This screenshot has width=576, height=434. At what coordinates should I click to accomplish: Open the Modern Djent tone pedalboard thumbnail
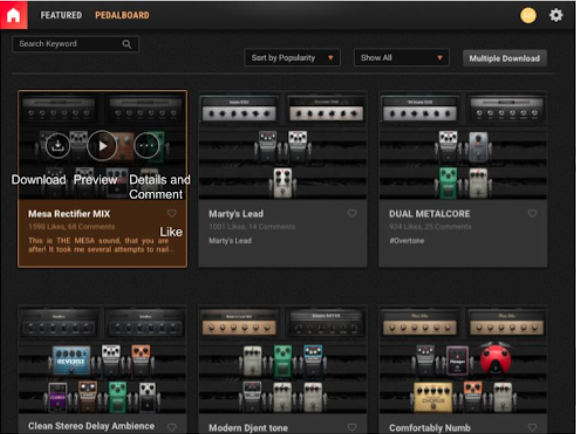click(282, 359)
